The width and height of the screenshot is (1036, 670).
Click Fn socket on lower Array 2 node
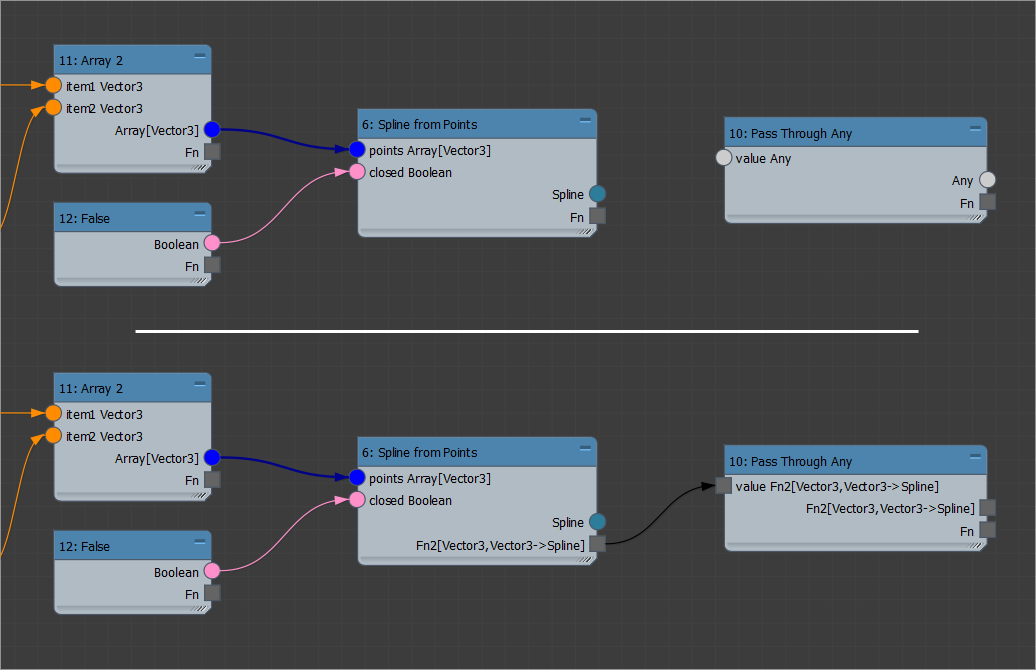click(x=212, y=480)
